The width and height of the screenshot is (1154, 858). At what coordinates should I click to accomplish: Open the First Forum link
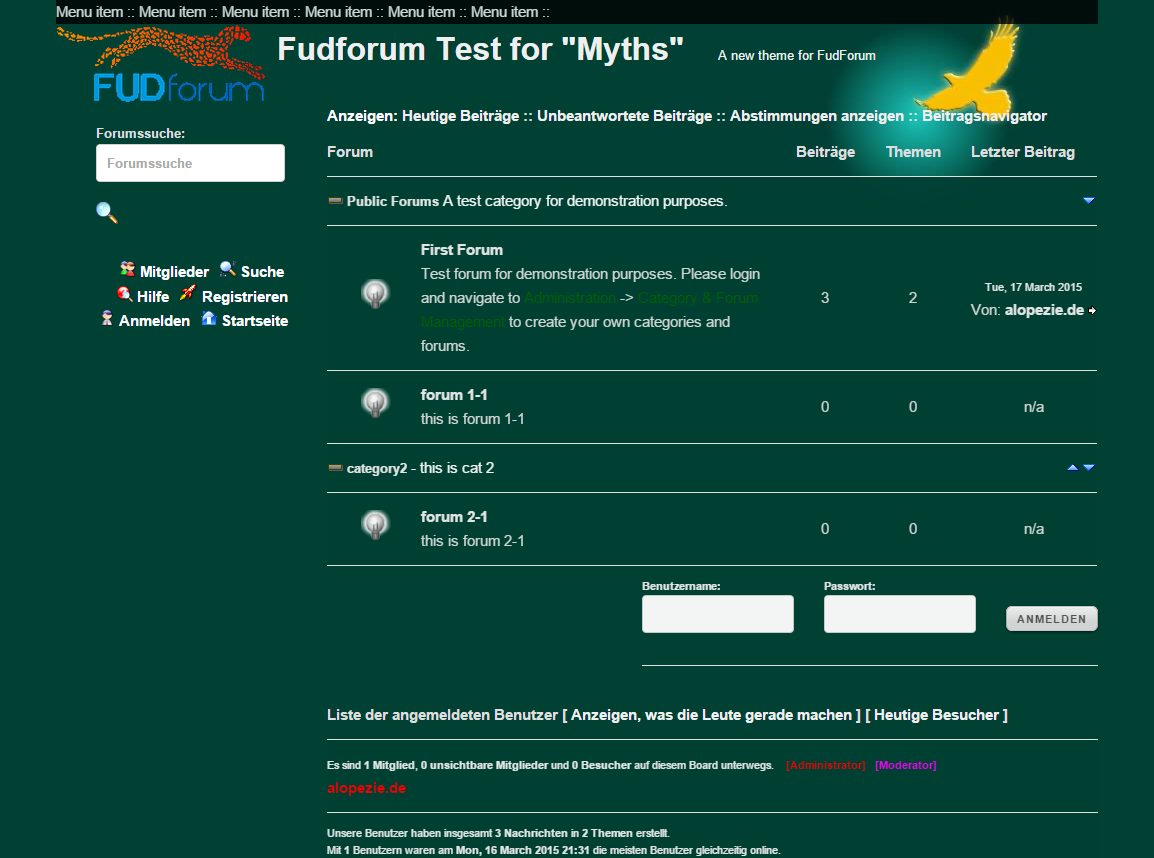click(461, 250)
